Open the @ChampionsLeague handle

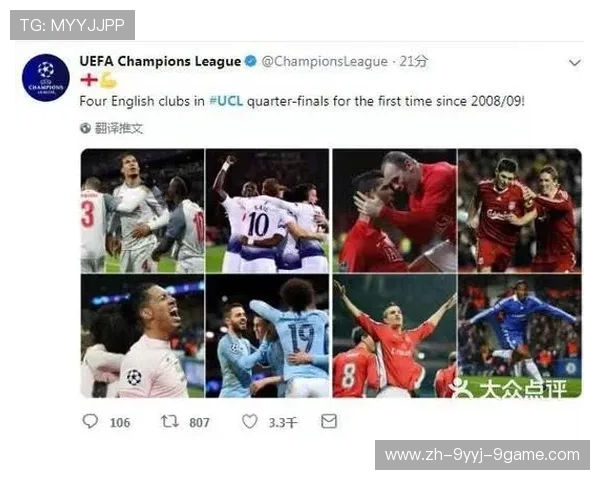324,61
